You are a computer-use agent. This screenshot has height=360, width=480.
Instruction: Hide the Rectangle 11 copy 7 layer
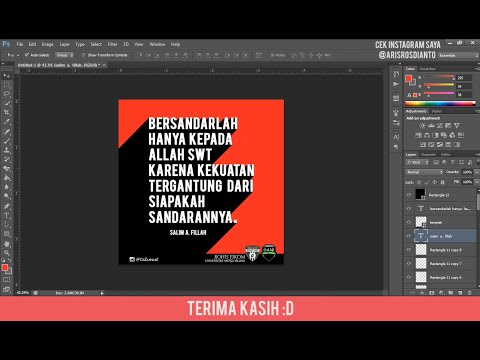click(409, 263)
